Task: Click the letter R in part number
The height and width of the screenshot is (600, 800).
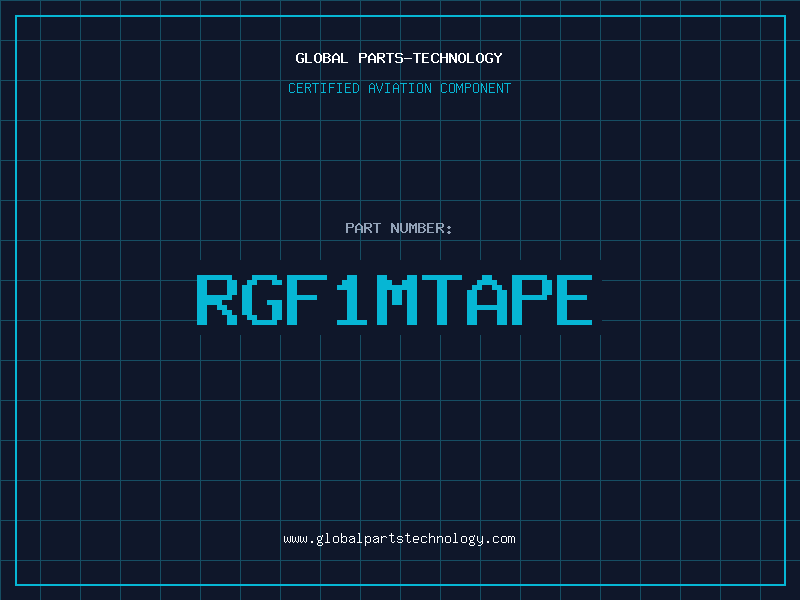Action: pos(216,300)
